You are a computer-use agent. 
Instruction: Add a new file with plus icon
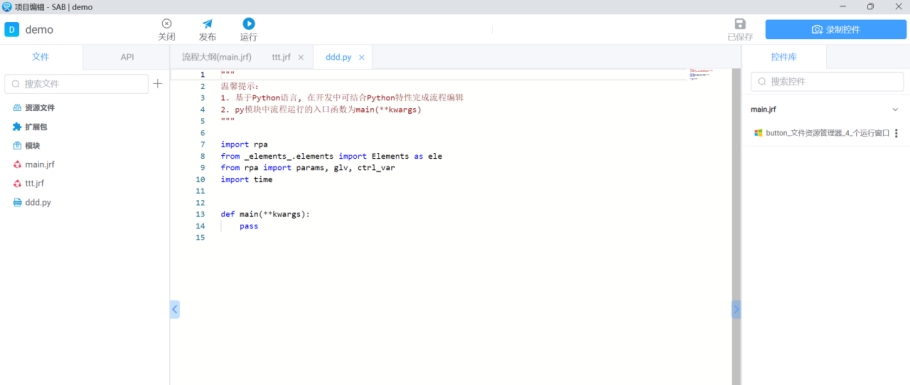(157, 84)
